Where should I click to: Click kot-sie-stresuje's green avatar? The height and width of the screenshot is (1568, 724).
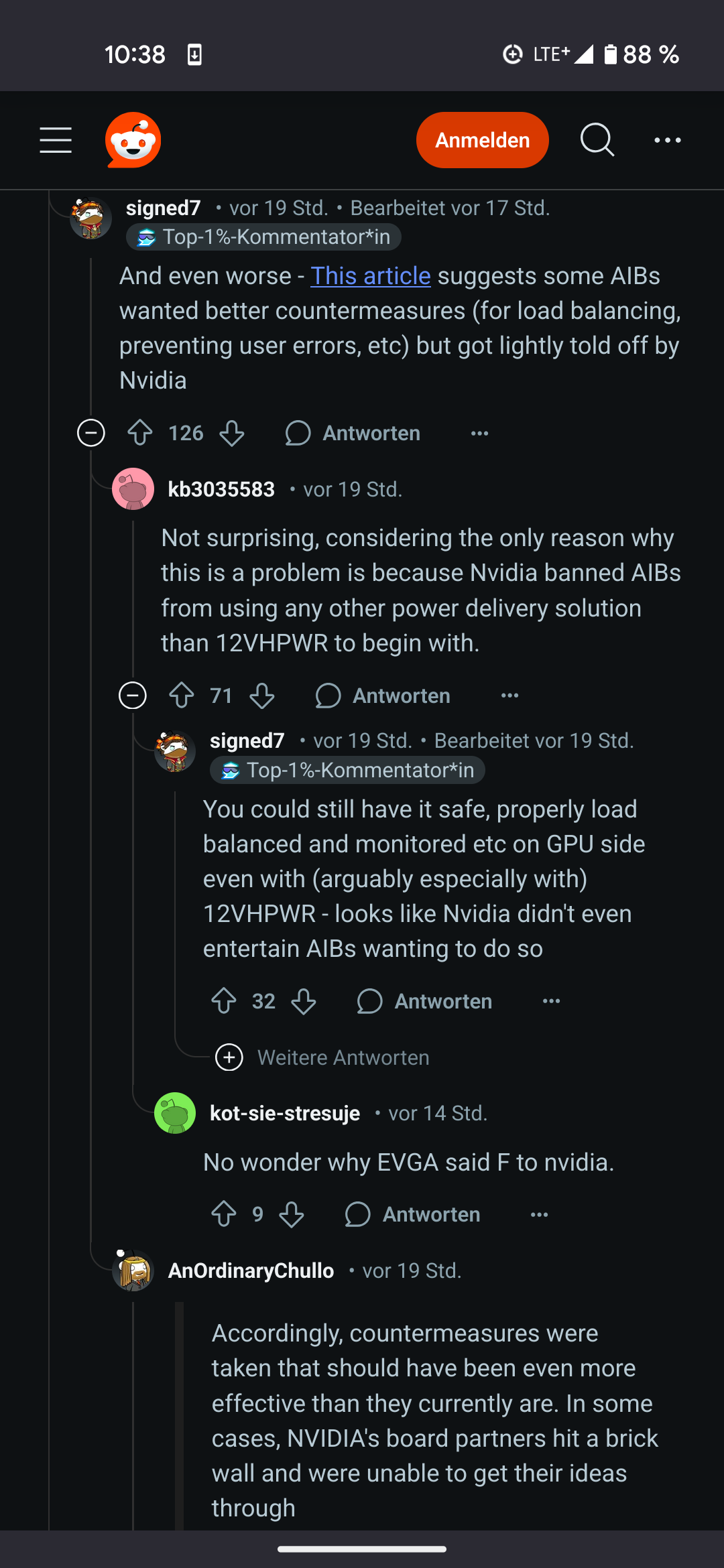pos(174,1112)
